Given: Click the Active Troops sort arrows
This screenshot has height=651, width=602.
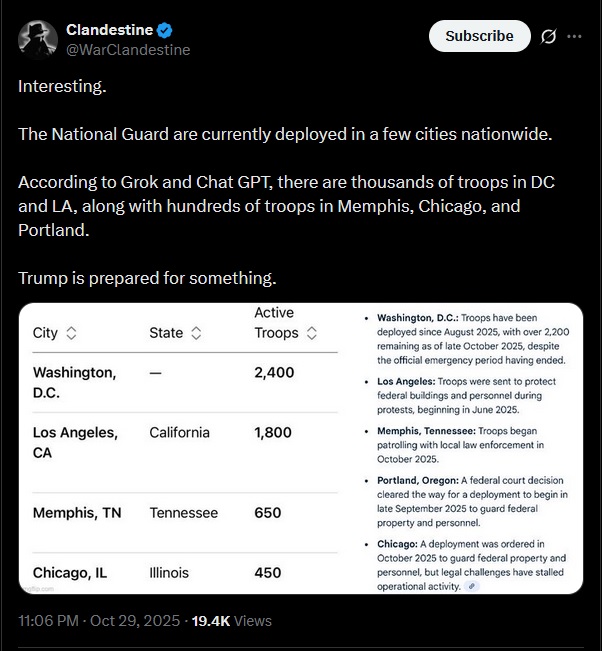Looking at the screenshot, I should tap(312, 333).
